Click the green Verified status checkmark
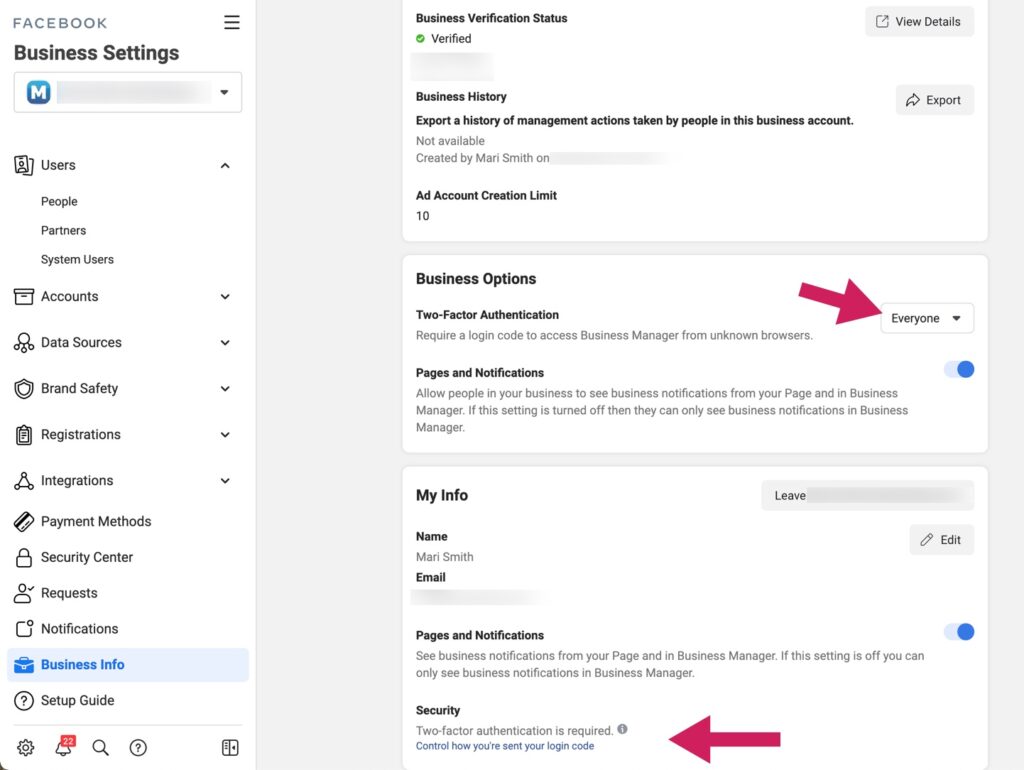Screen dimensions: 1024x770 point(421,39)
